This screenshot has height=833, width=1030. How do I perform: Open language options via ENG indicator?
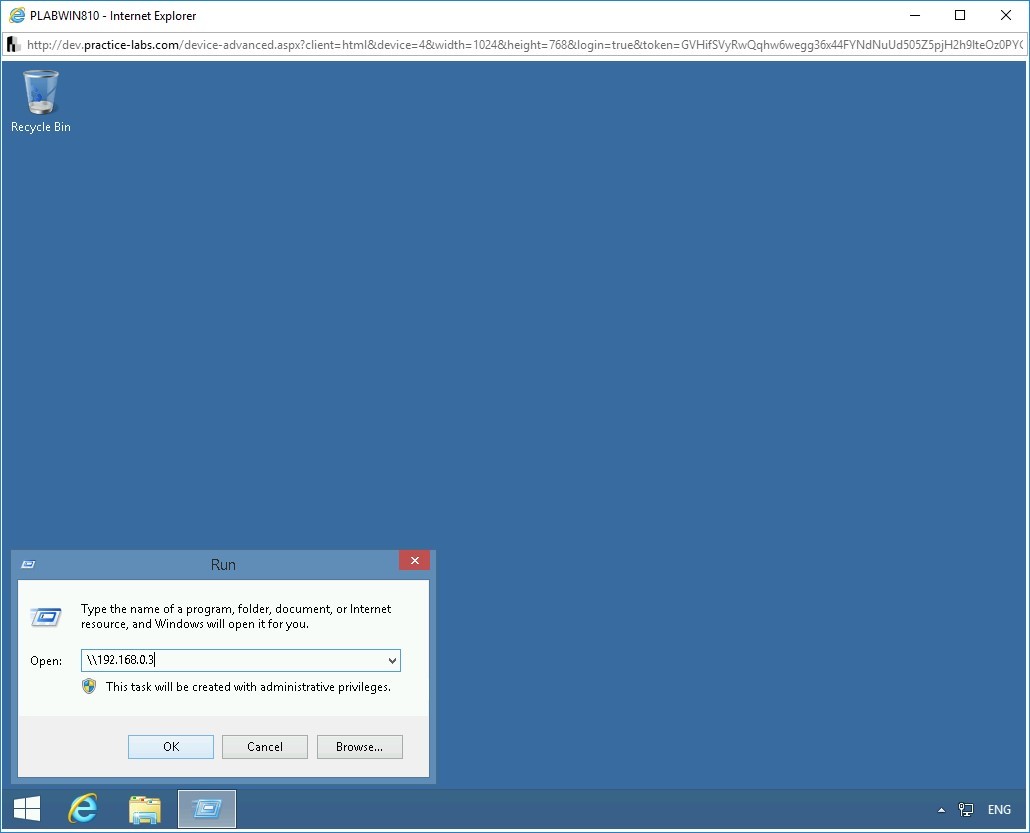point(998,810)
